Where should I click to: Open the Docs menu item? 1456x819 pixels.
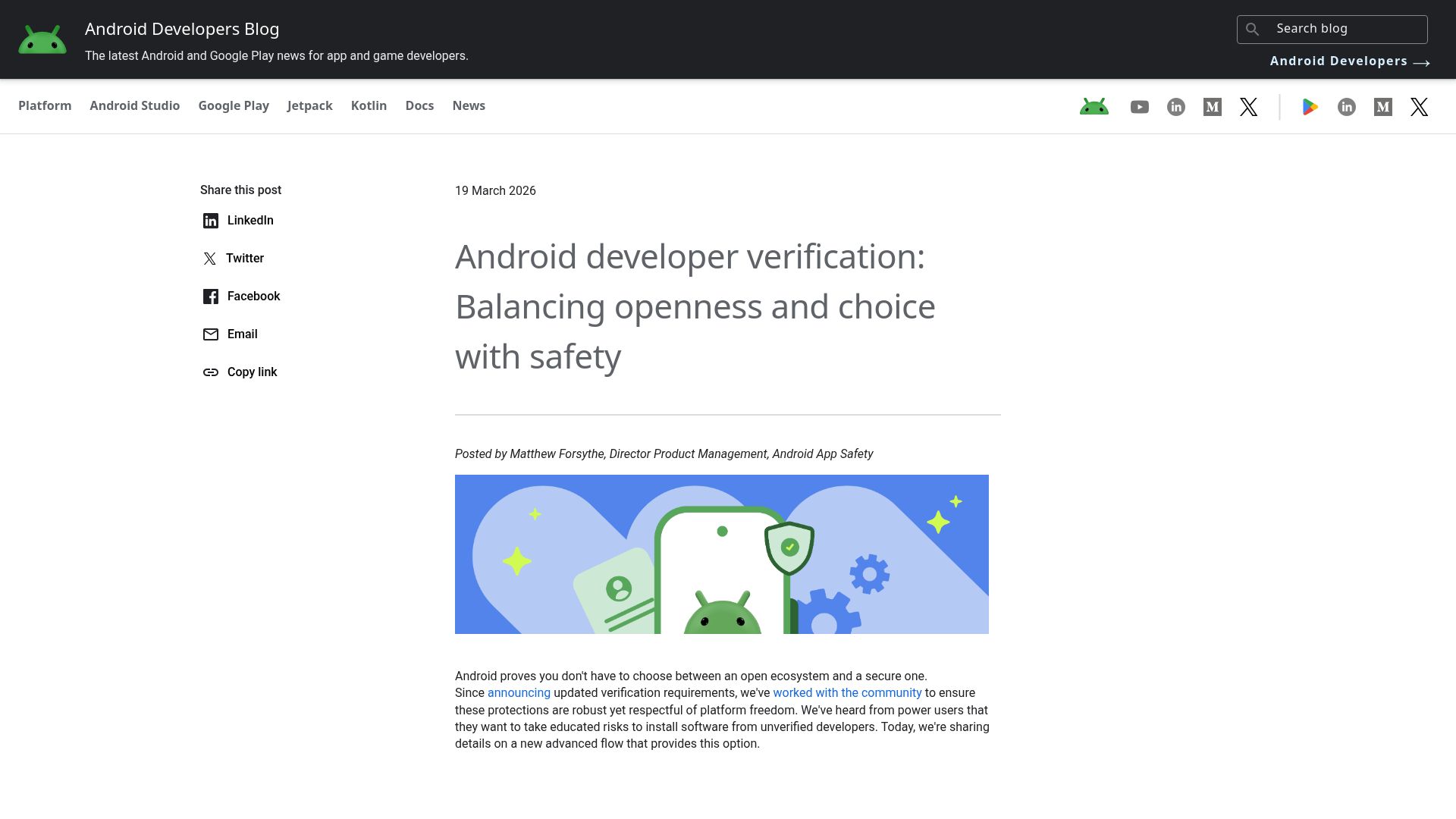[419, 105]
